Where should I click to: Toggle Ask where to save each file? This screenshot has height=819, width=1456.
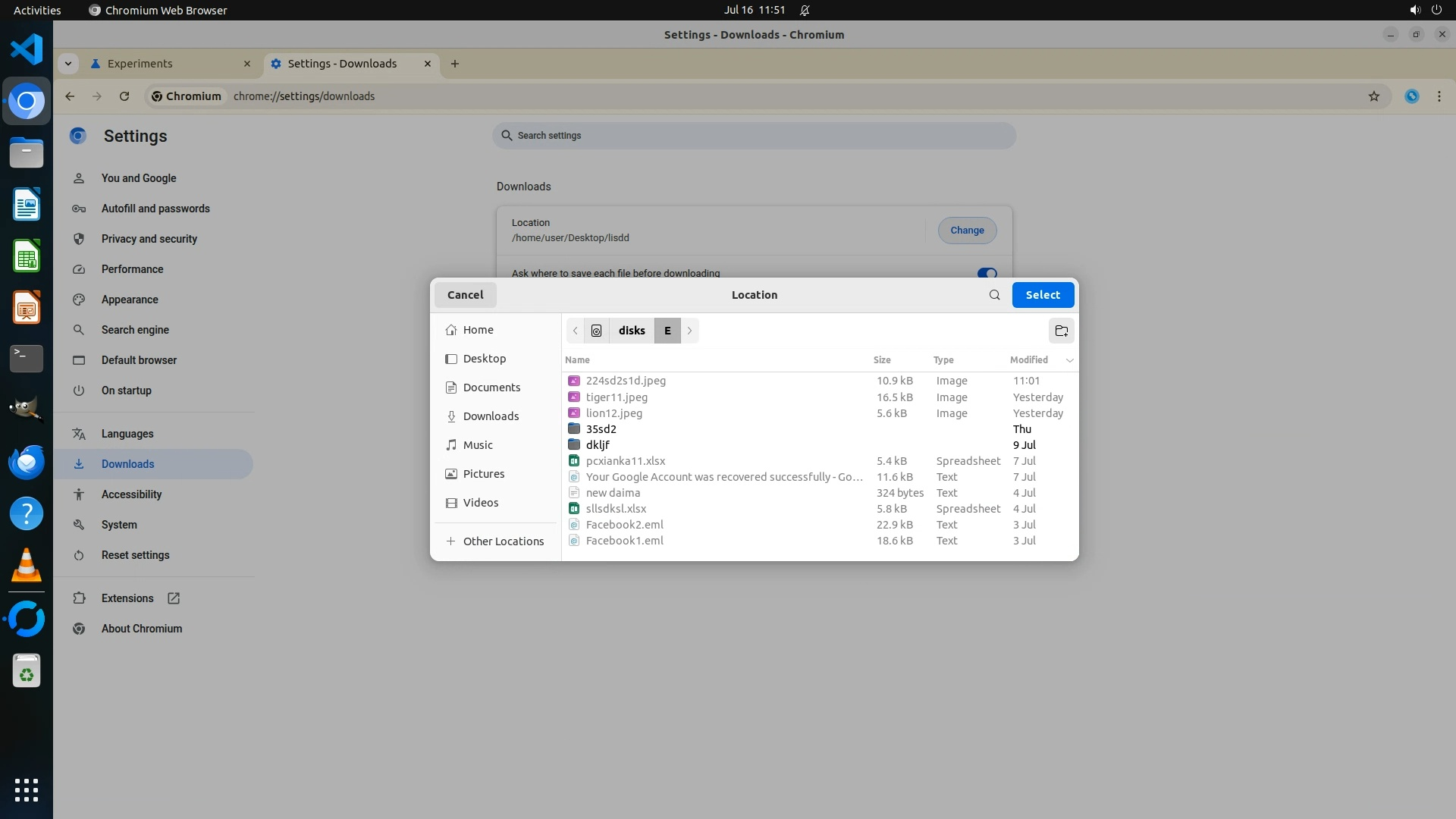(x=987, y=273)
